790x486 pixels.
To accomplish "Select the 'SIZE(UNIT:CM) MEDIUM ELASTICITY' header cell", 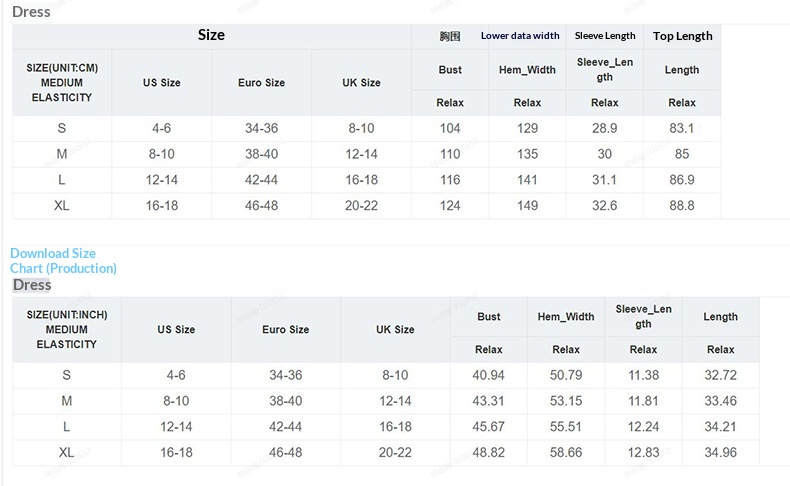I will tap(62, 83).
